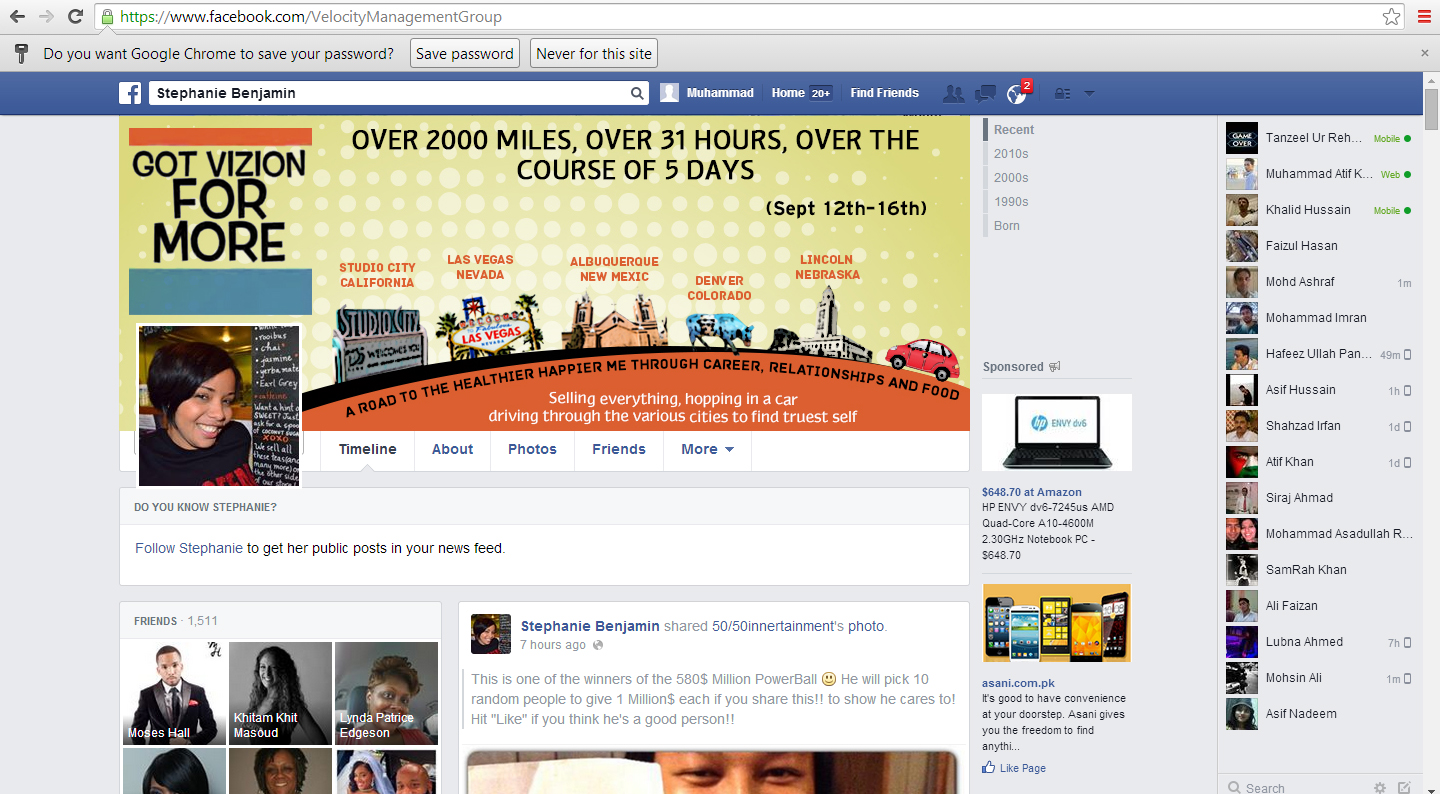Click the magnifier in the Facebook search bar
1440x794 pixels.
click(x=637, y=92)
